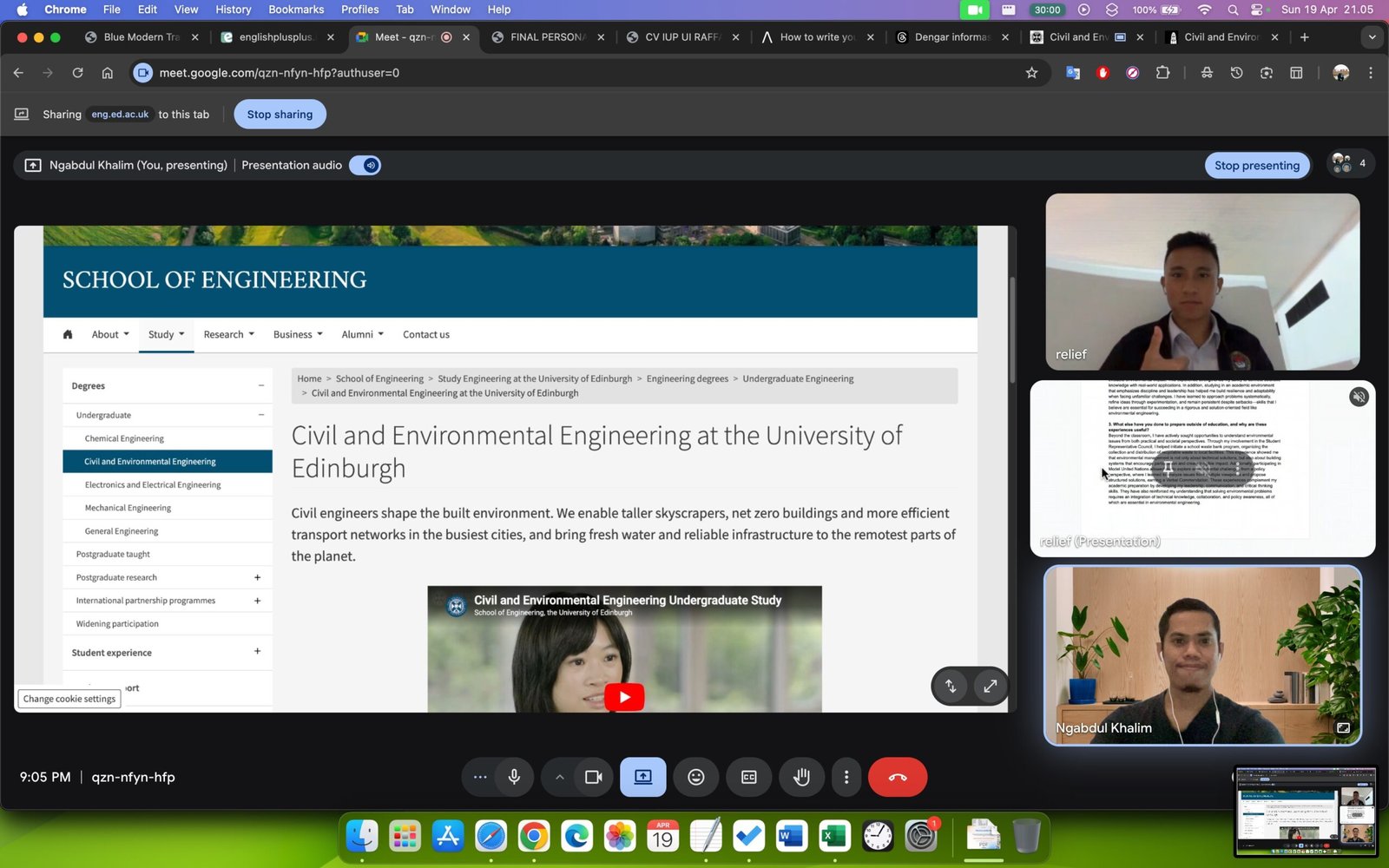Collapse the Undergraduate list in sidebar
This screenshot has width=1389, height=868.
[x=261, y=415]
